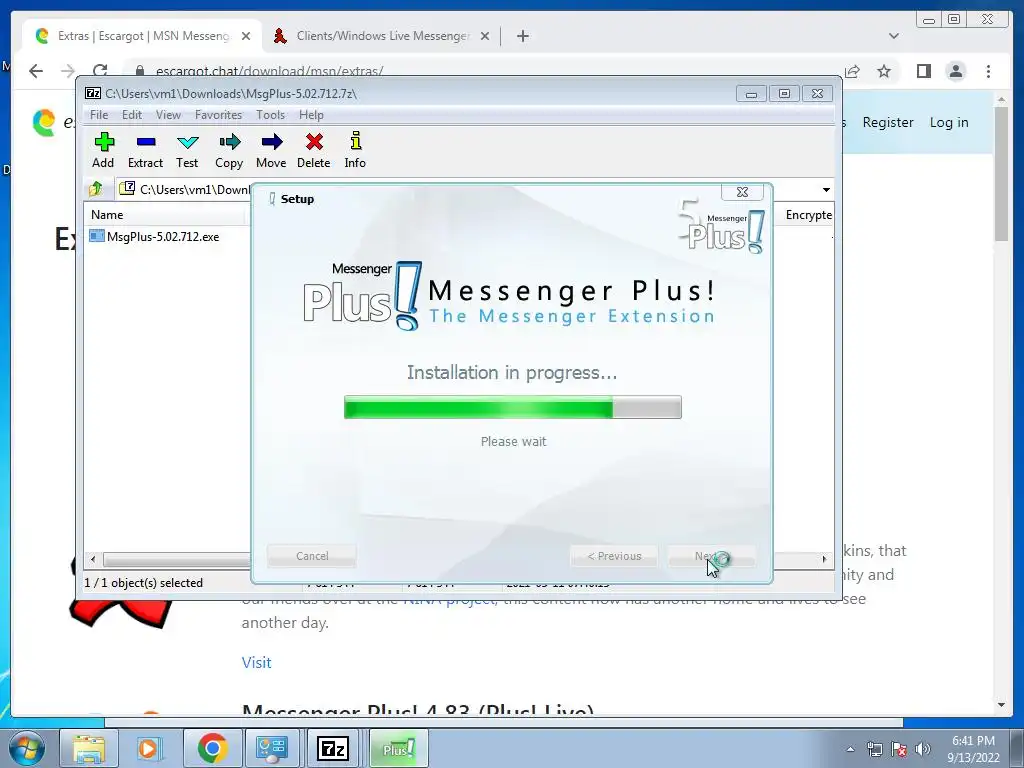Click the Copy icon in 7-Zip toolbar
Viewport: 1024px width, 768px height.
tap(229, 142)
